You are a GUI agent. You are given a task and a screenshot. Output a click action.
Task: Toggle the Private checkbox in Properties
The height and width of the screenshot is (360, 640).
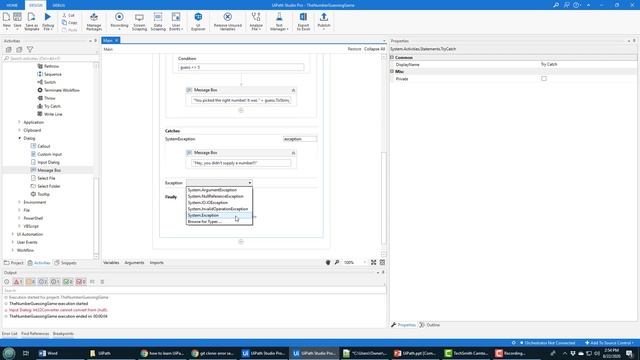(544, 78)
